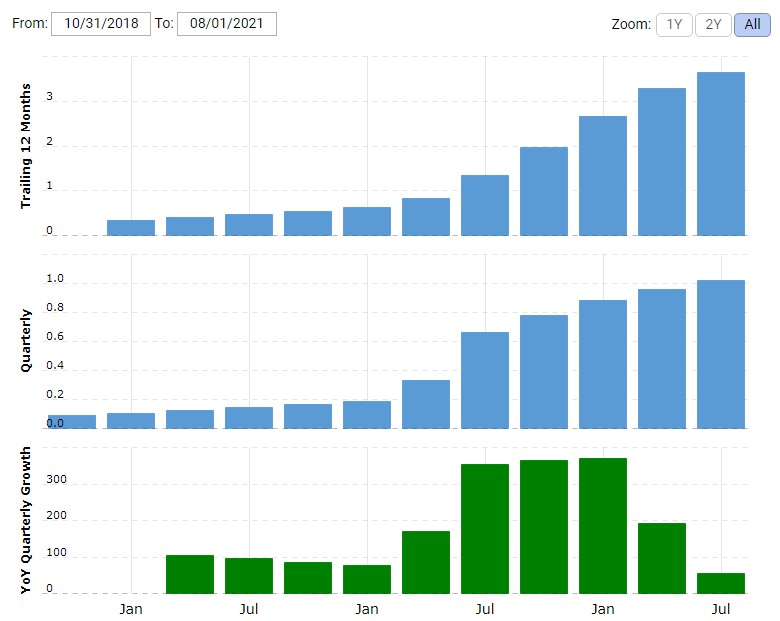Click the Trailing 12 Months axis title
The image size is (780, 621).
(x=25, y=146)
